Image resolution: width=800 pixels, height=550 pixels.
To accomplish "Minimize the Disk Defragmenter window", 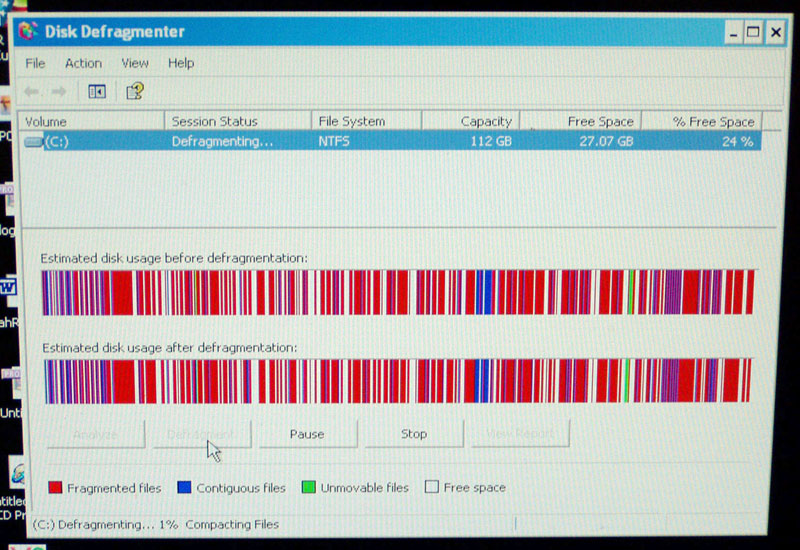I will [x=733, y=33].
